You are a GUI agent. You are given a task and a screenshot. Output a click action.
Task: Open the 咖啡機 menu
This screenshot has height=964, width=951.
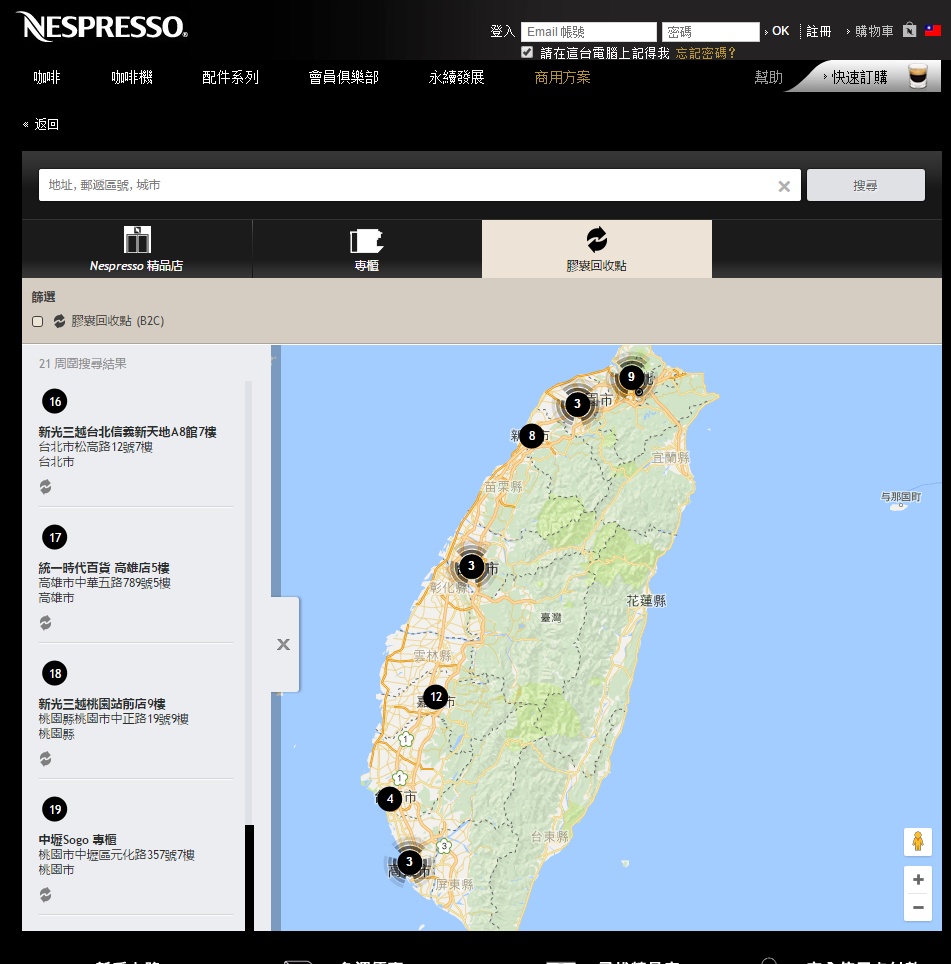pos(132,77)
